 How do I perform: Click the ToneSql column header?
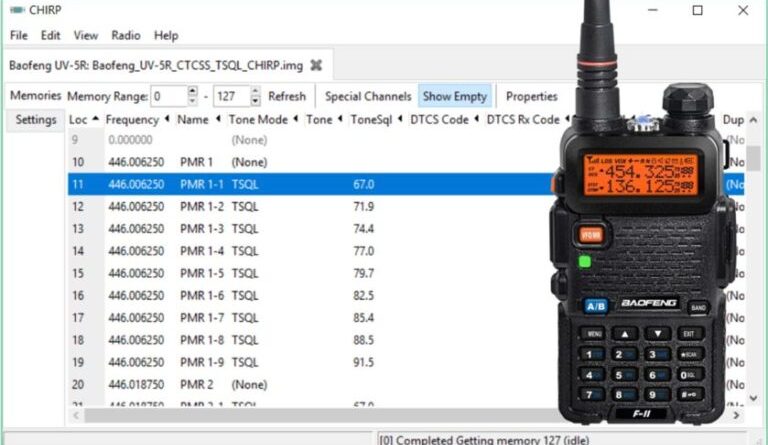(x=376, y=119)
